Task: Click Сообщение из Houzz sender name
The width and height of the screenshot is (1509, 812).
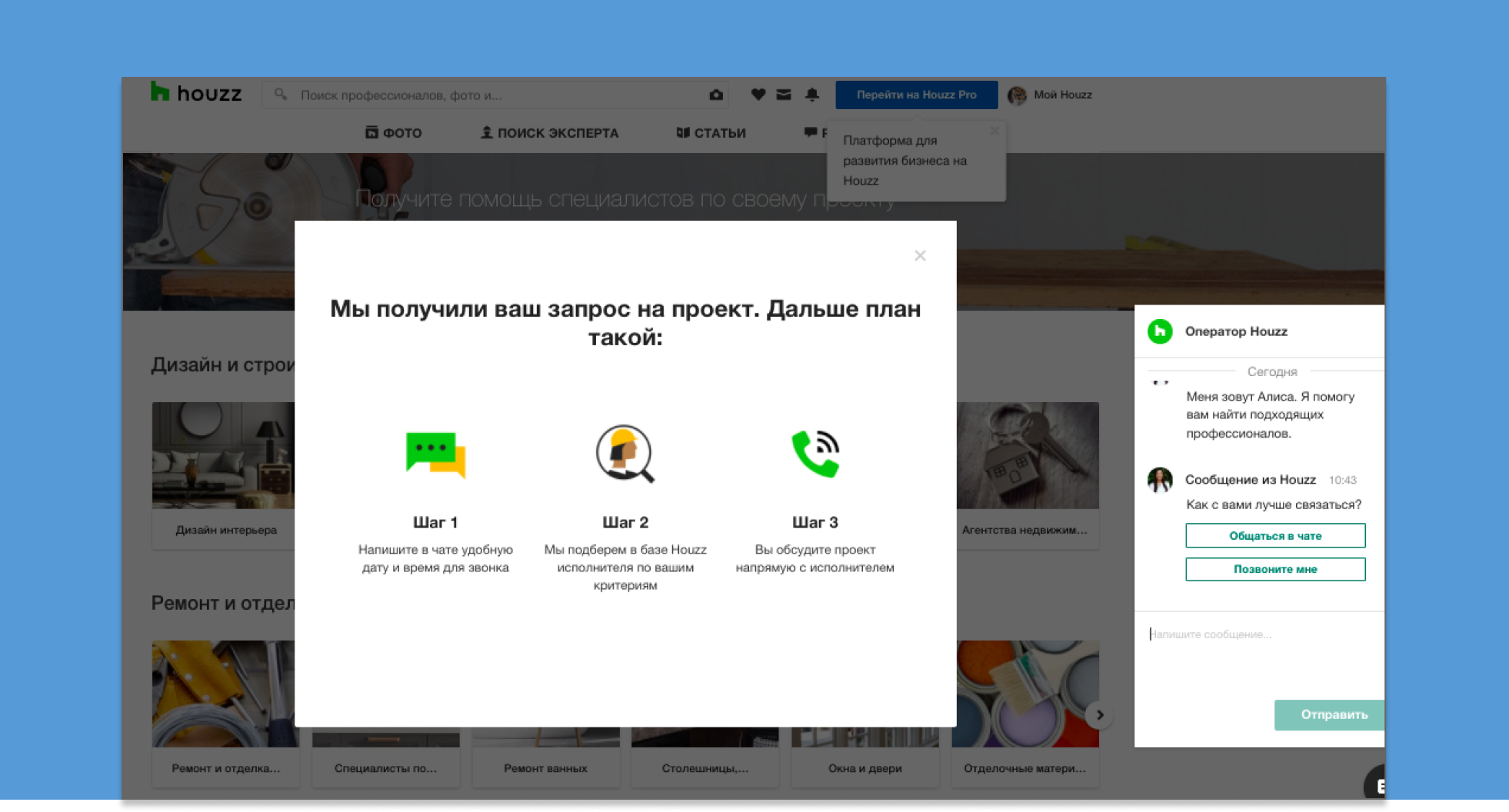Action: pos(1251,480)
